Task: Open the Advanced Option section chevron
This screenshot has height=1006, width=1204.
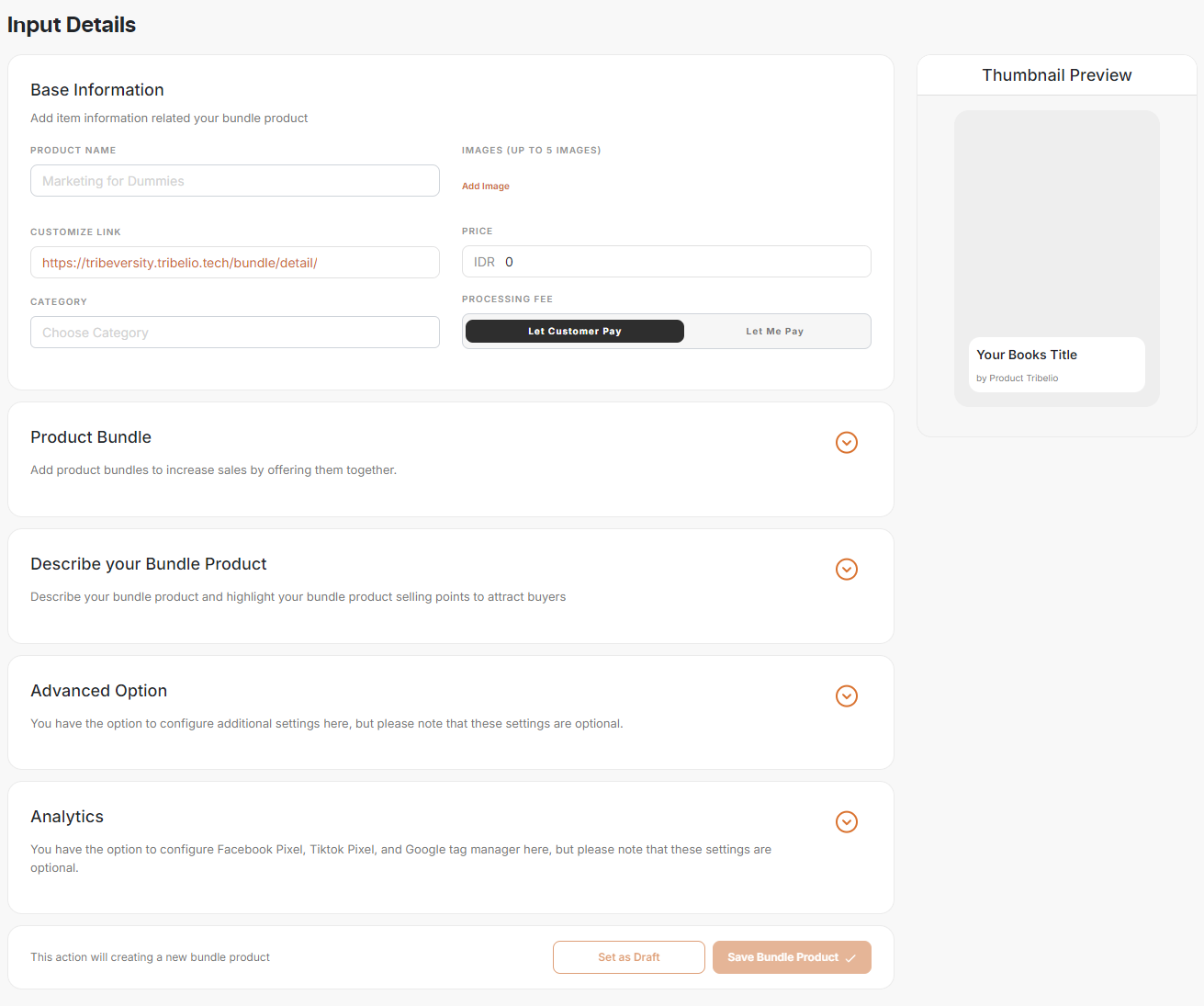Action: tap(846, 696)
